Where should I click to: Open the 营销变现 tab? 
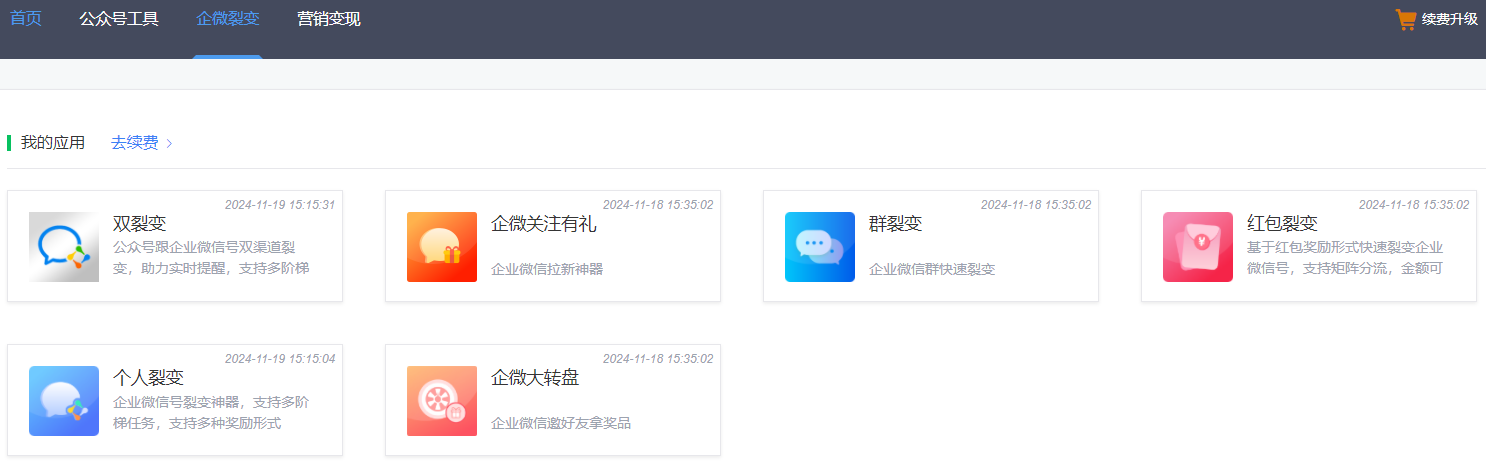coord(329,19)
